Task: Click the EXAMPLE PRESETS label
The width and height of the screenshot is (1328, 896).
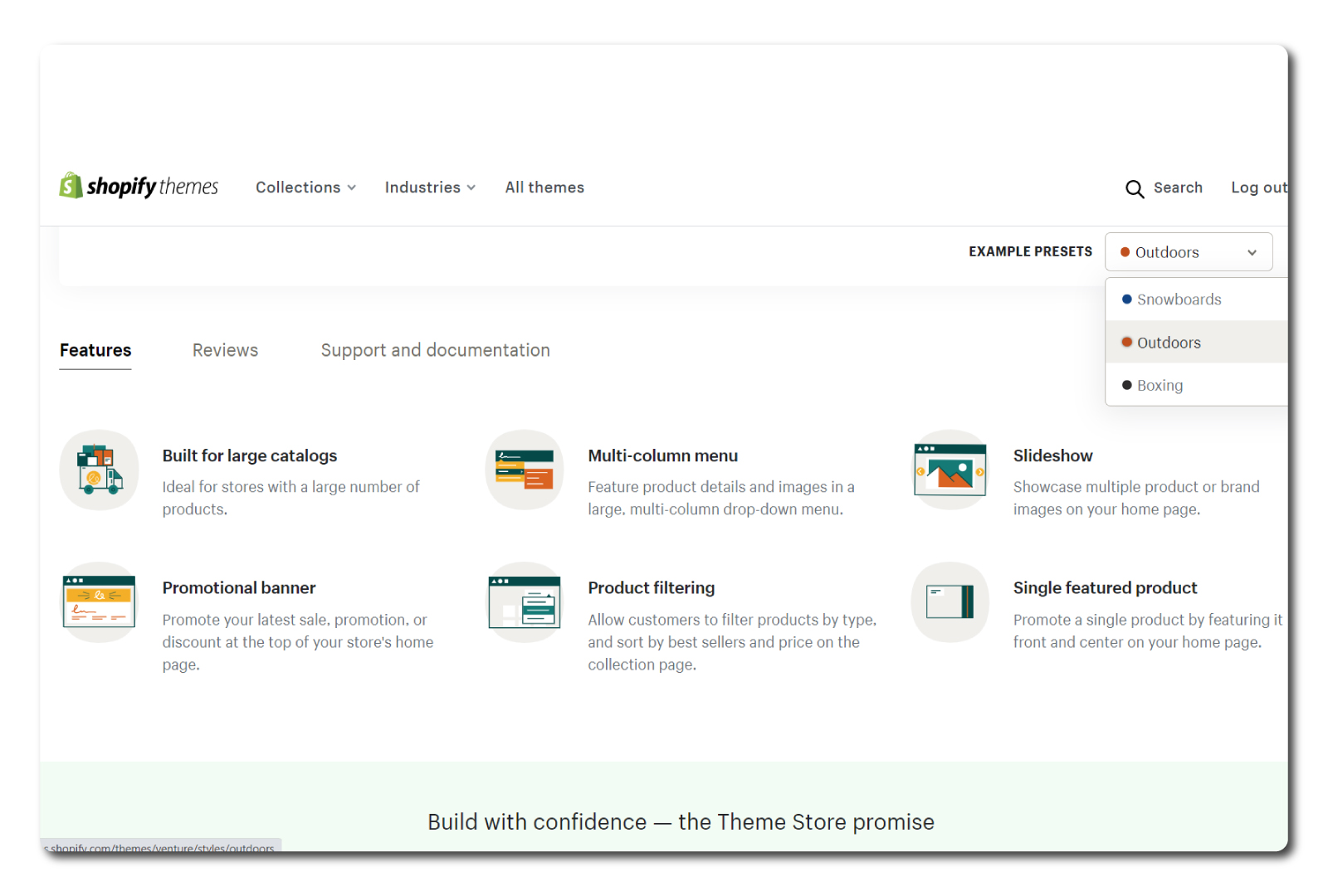Action: [x=1031, y=251]
